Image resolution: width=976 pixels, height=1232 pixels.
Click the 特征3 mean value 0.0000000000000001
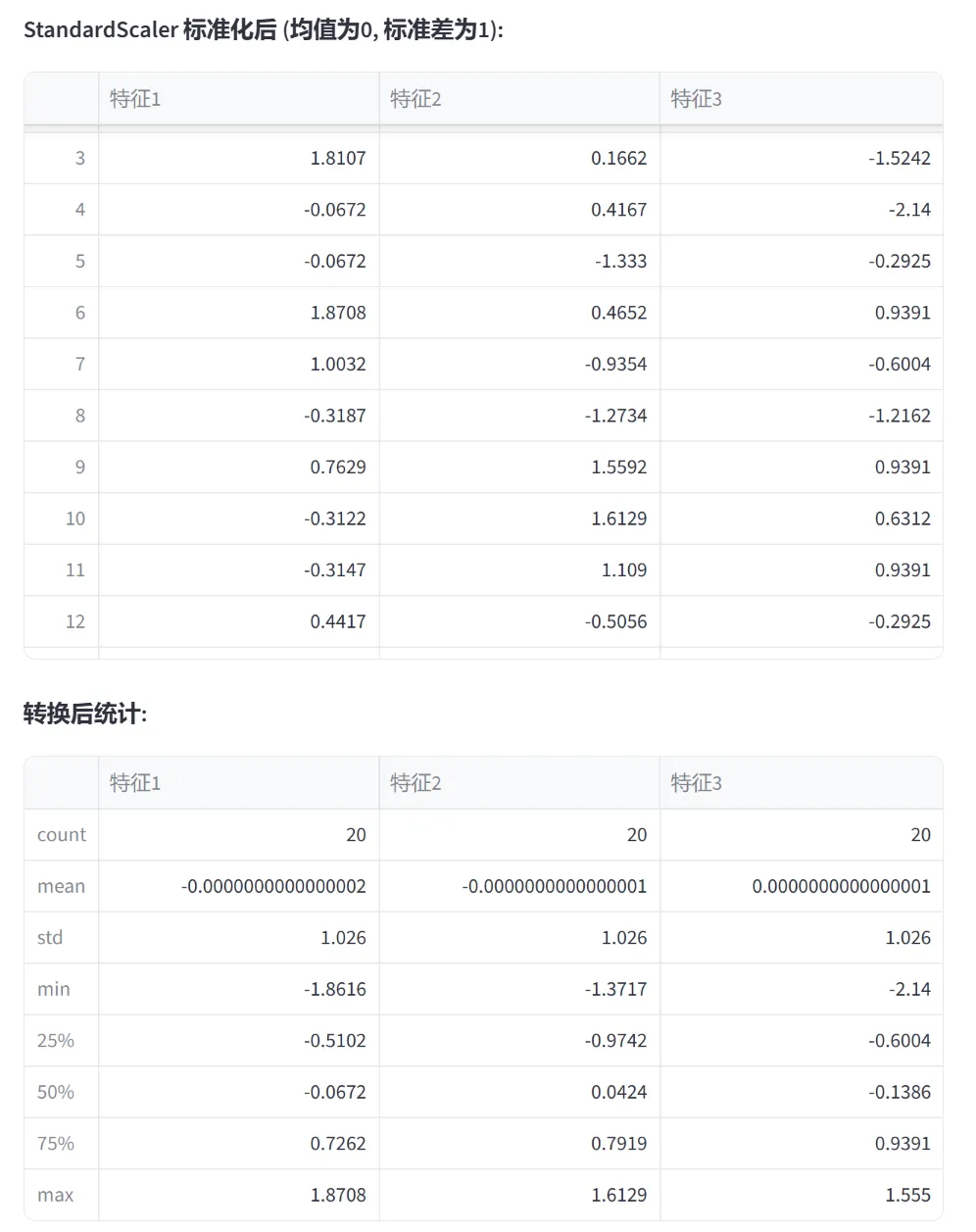point(841,886)
